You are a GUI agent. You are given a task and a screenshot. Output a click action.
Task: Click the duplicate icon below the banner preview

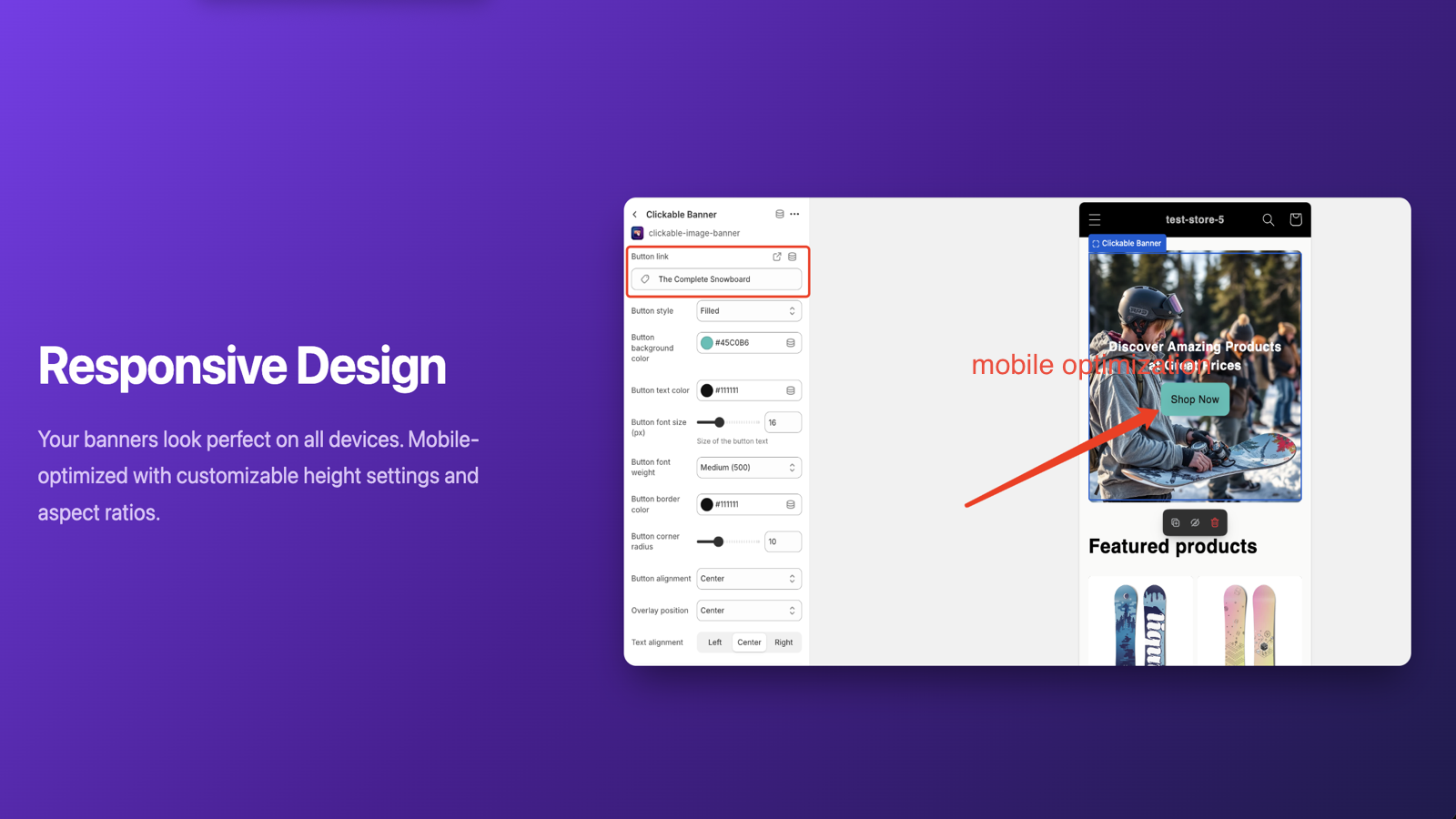1176,522
